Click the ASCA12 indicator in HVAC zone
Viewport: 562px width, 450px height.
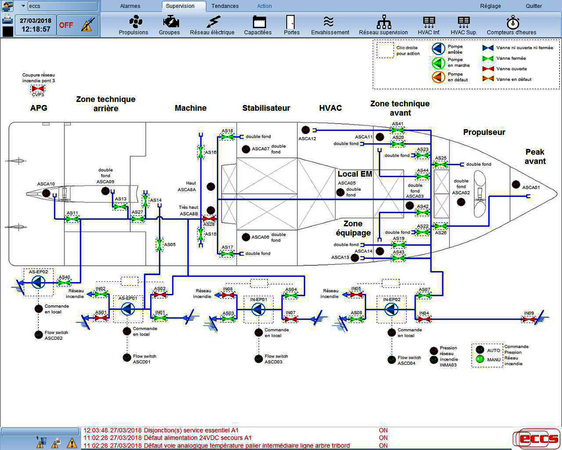[x=306, y=130]
